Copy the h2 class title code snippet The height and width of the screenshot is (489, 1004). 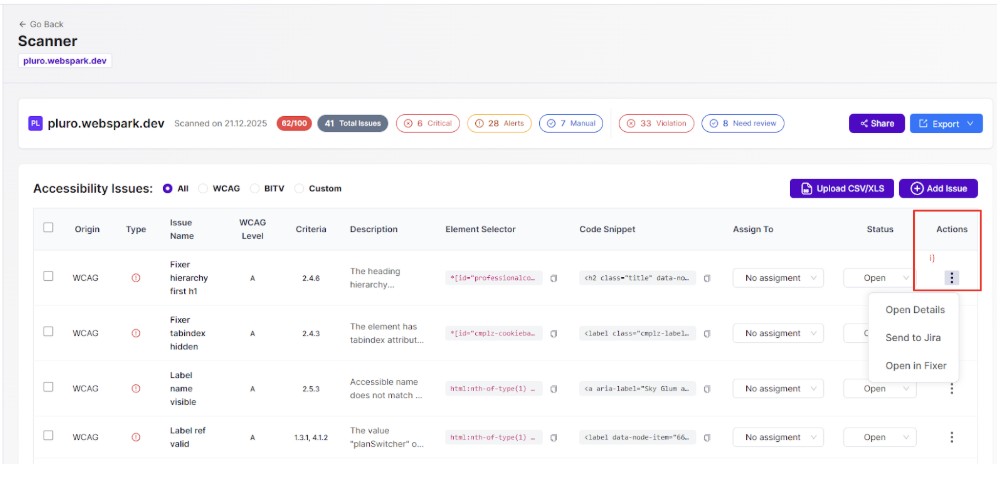click(x=707, y=278)
